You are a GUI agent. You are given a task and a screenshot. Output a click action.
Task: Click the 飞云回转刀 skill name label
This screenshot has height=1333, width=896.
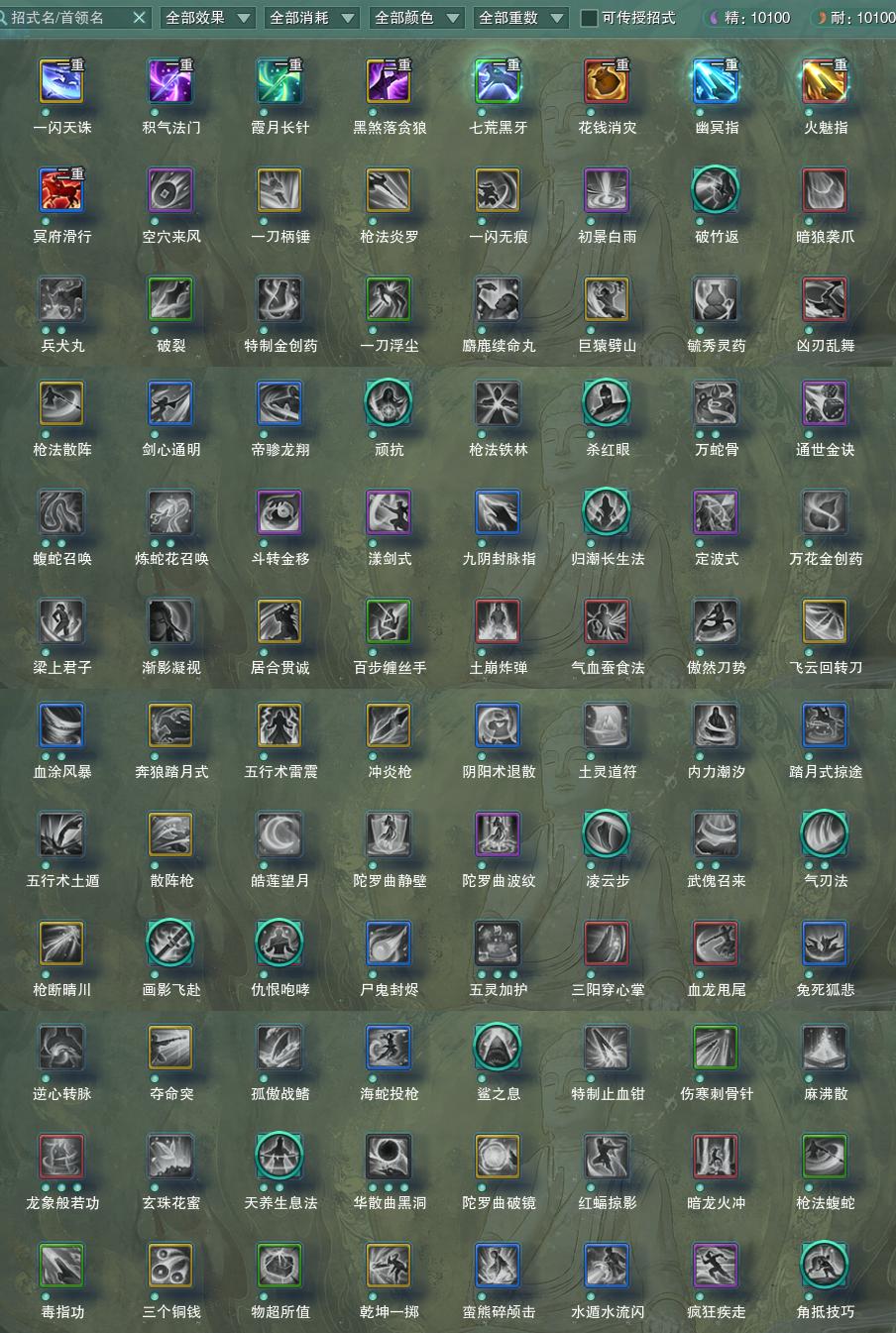point(826,668)
